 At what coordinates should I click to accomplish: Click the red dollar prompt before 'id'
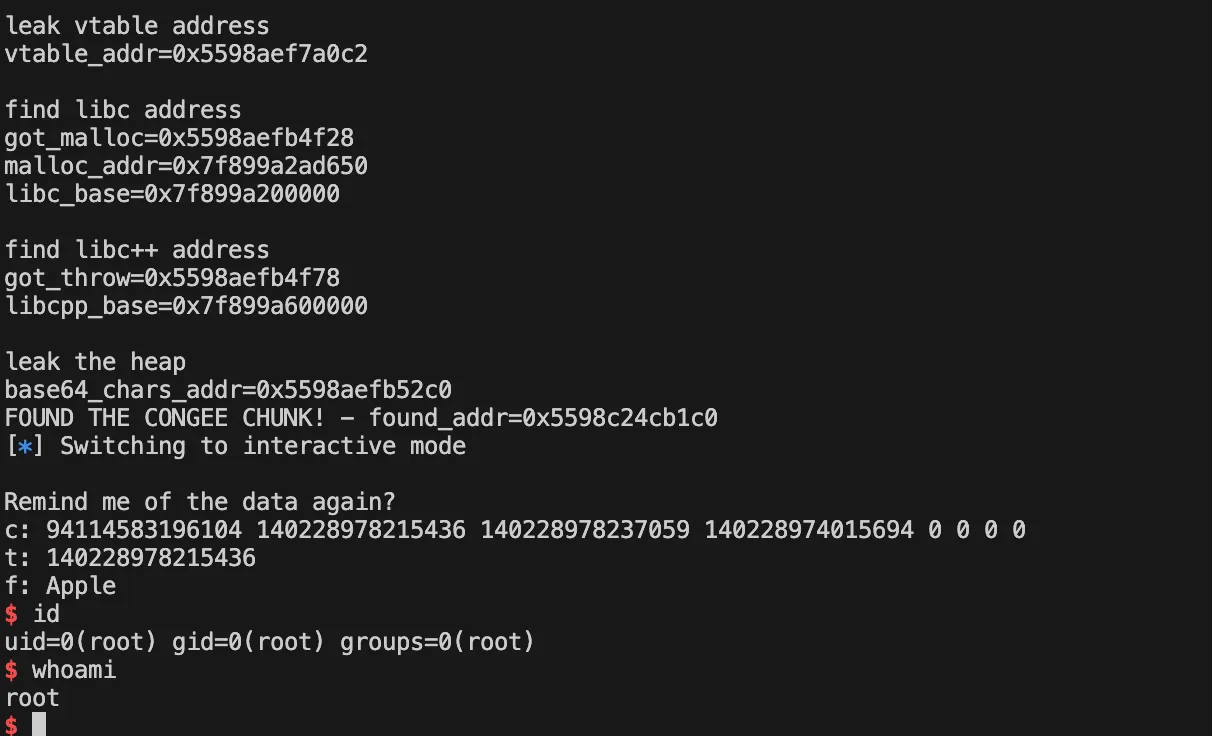point(11,614)
